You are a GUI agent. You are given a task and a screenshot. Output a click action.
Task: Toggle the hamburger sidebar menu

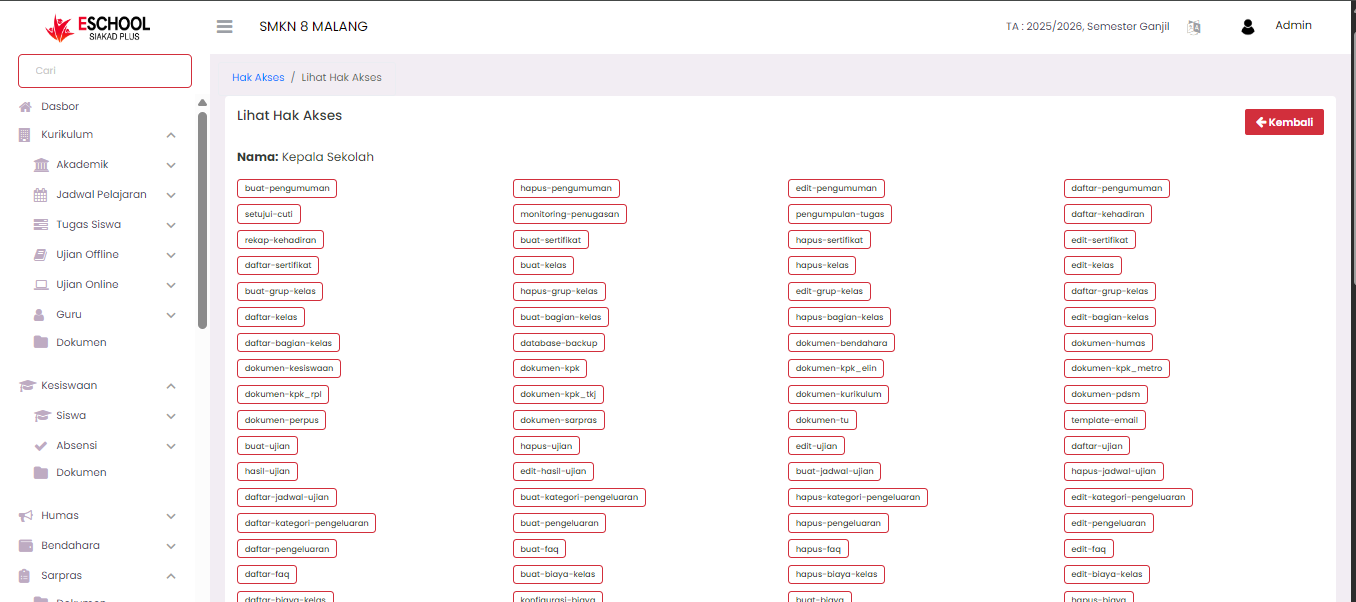coord(224,27)
